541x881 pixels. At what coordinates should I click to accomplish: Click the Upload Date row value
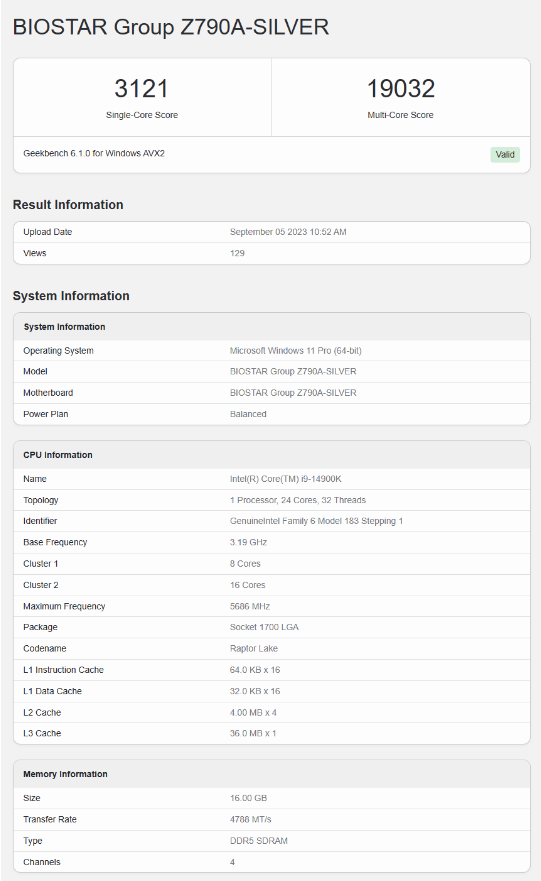click(288, 232)
